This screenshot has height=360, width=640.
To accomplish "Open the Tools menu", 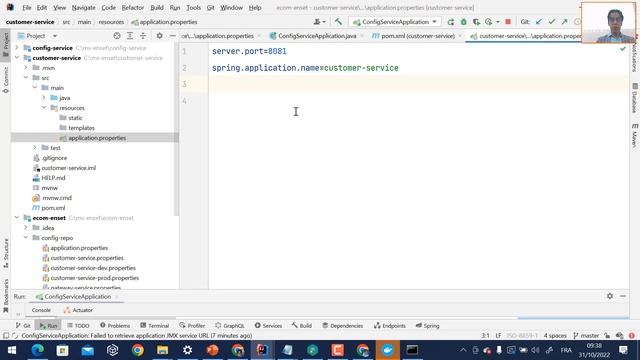I will point(193,8).
